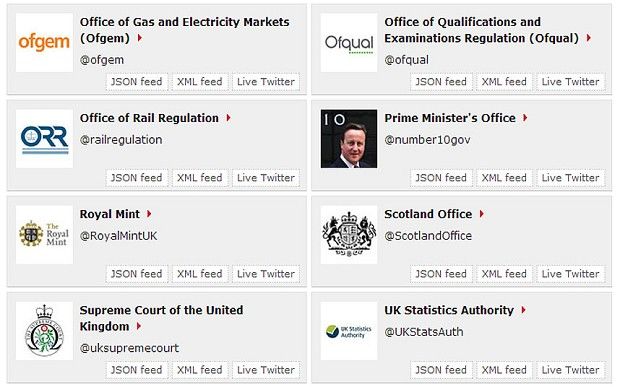Open Live Twitter for Royal Mint

click(266, 274)
